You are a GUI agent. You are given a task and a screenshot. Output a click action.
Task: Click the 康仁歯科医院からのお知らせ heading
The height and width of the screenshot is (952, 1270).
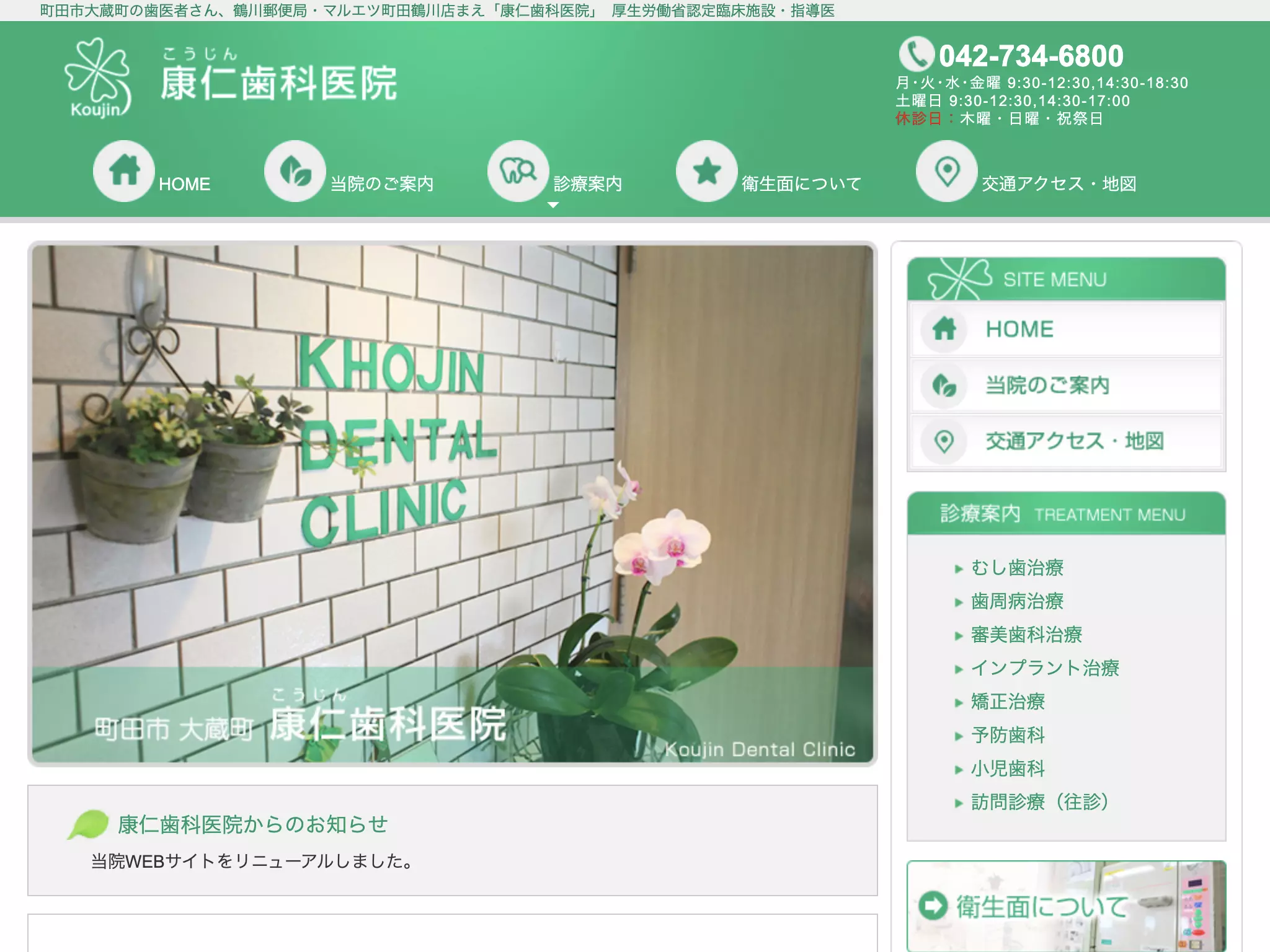click(253, 825)
